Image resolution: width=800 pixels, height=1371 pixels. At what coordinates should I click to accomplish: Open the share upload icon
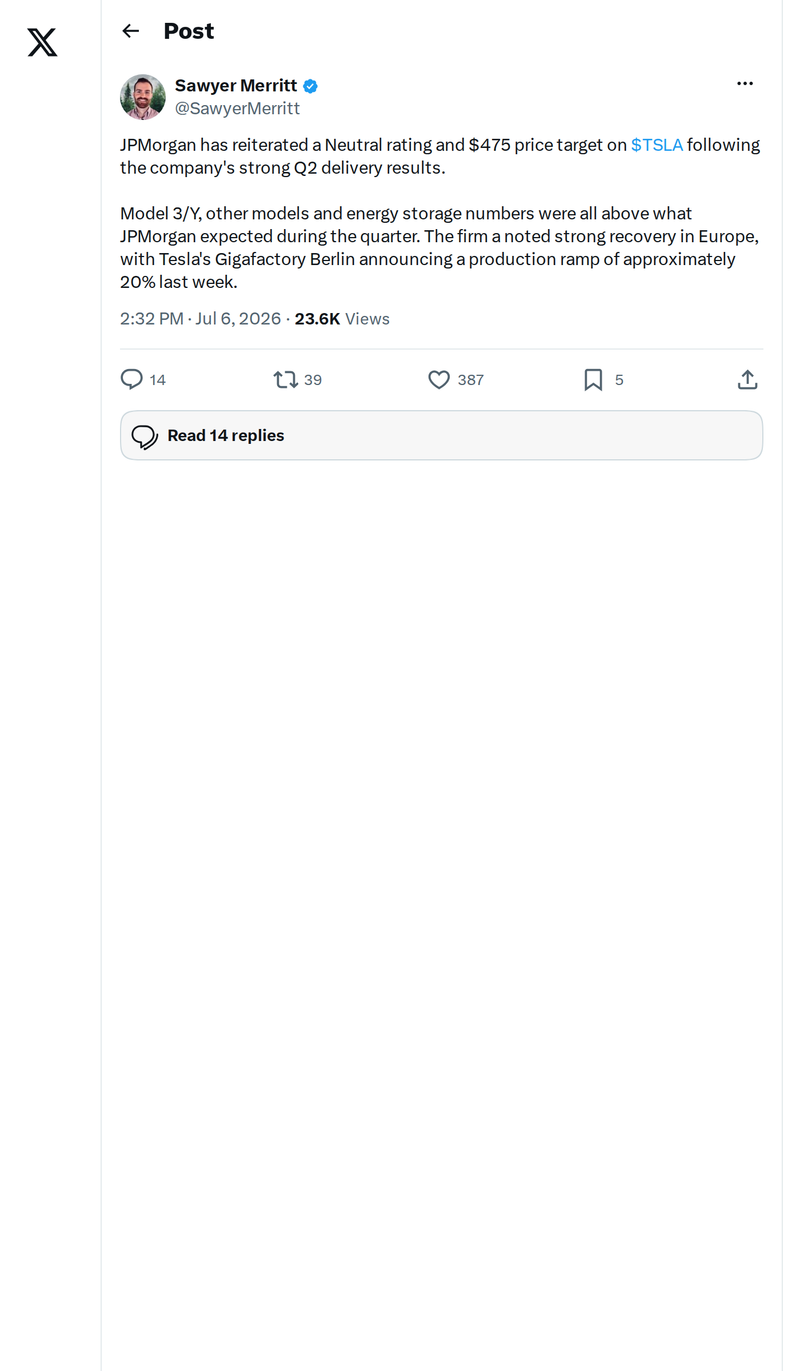pos(747,380)
